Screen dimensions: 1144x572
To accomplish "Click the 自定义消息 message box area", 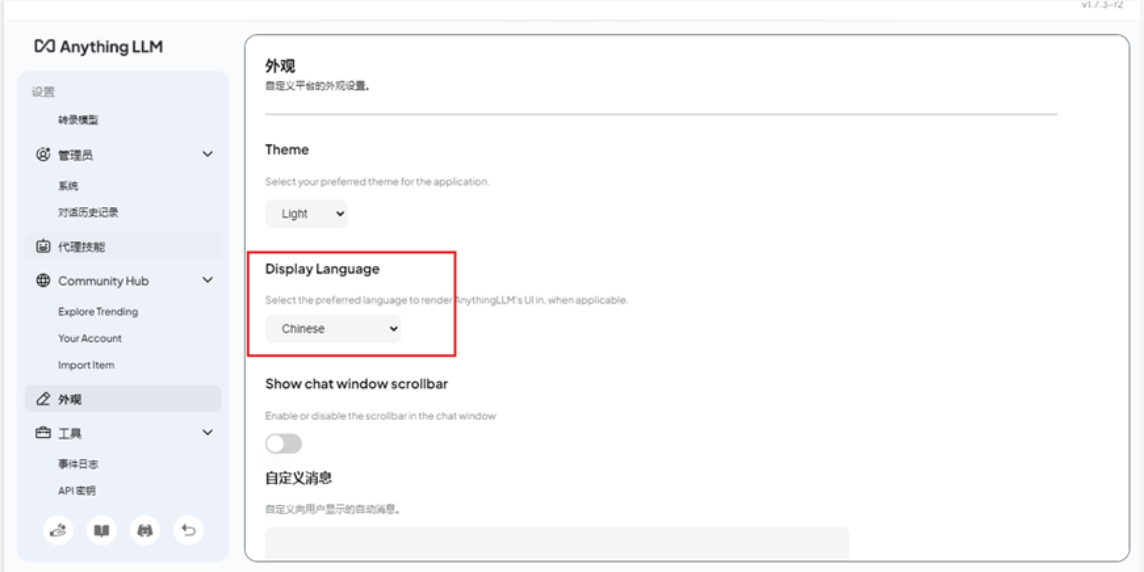I will point(557,544).
